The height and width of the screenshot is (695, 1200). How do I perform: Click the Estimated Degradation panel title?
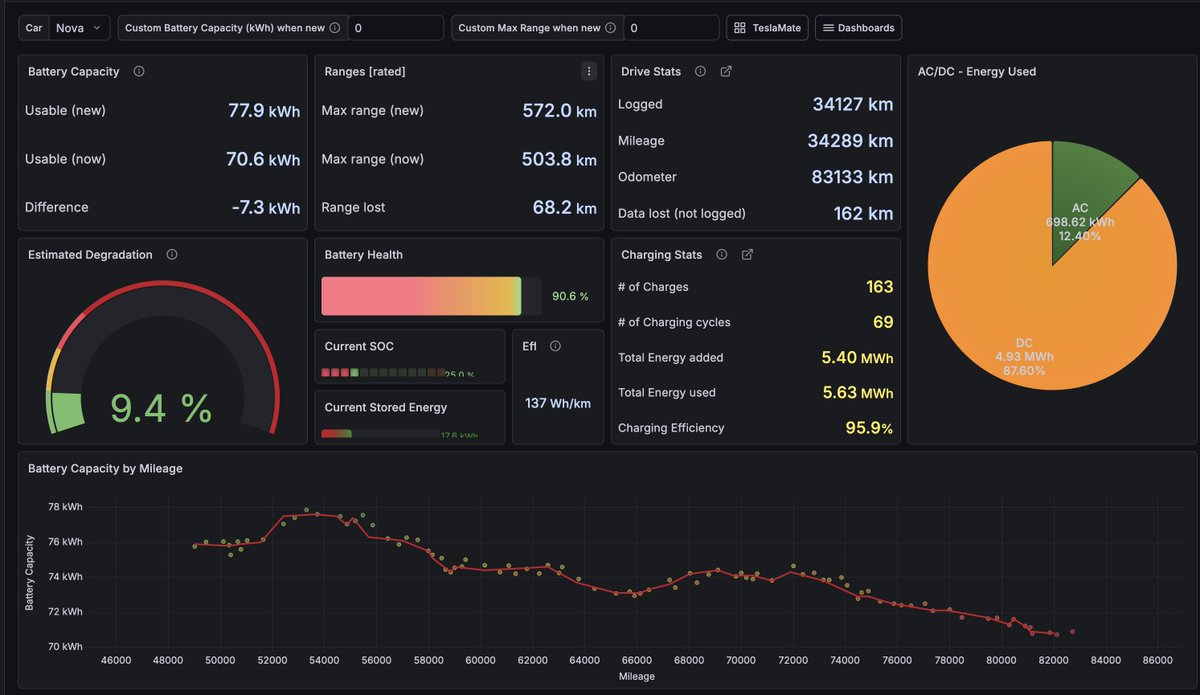tap(90, 255)
